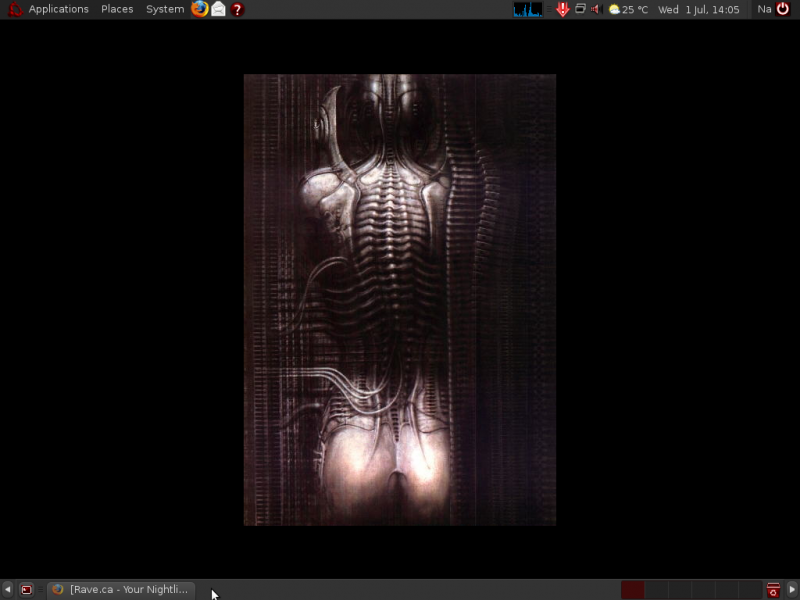Switch to the second workspace
800x600 pixels.
[x=657, y=590]
